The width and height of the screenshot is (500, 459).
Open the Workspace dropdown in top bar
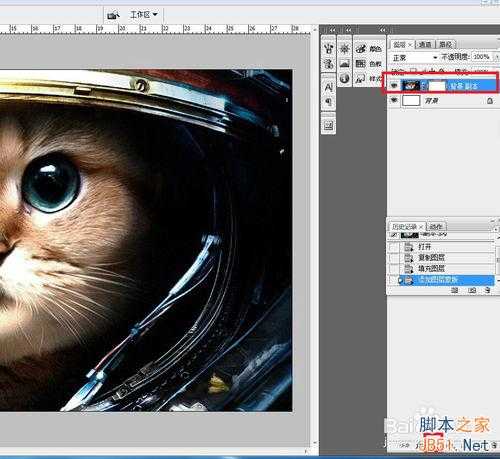(143, 15)
